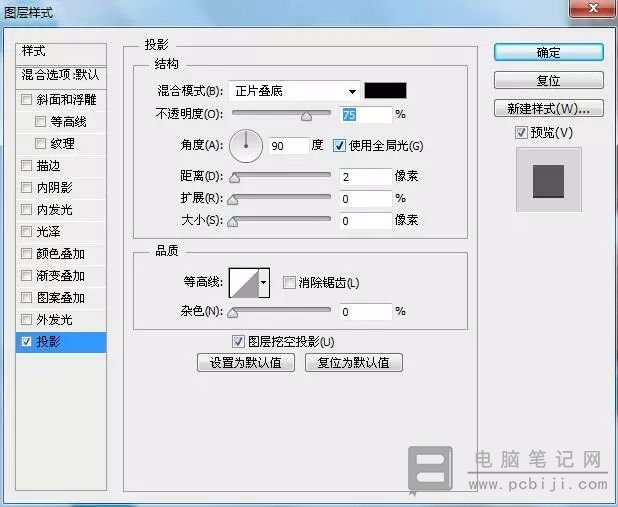This screenshot has width=618, height=507.
Task: Open the 等高线 contour picker arrow
Action: 264,283
